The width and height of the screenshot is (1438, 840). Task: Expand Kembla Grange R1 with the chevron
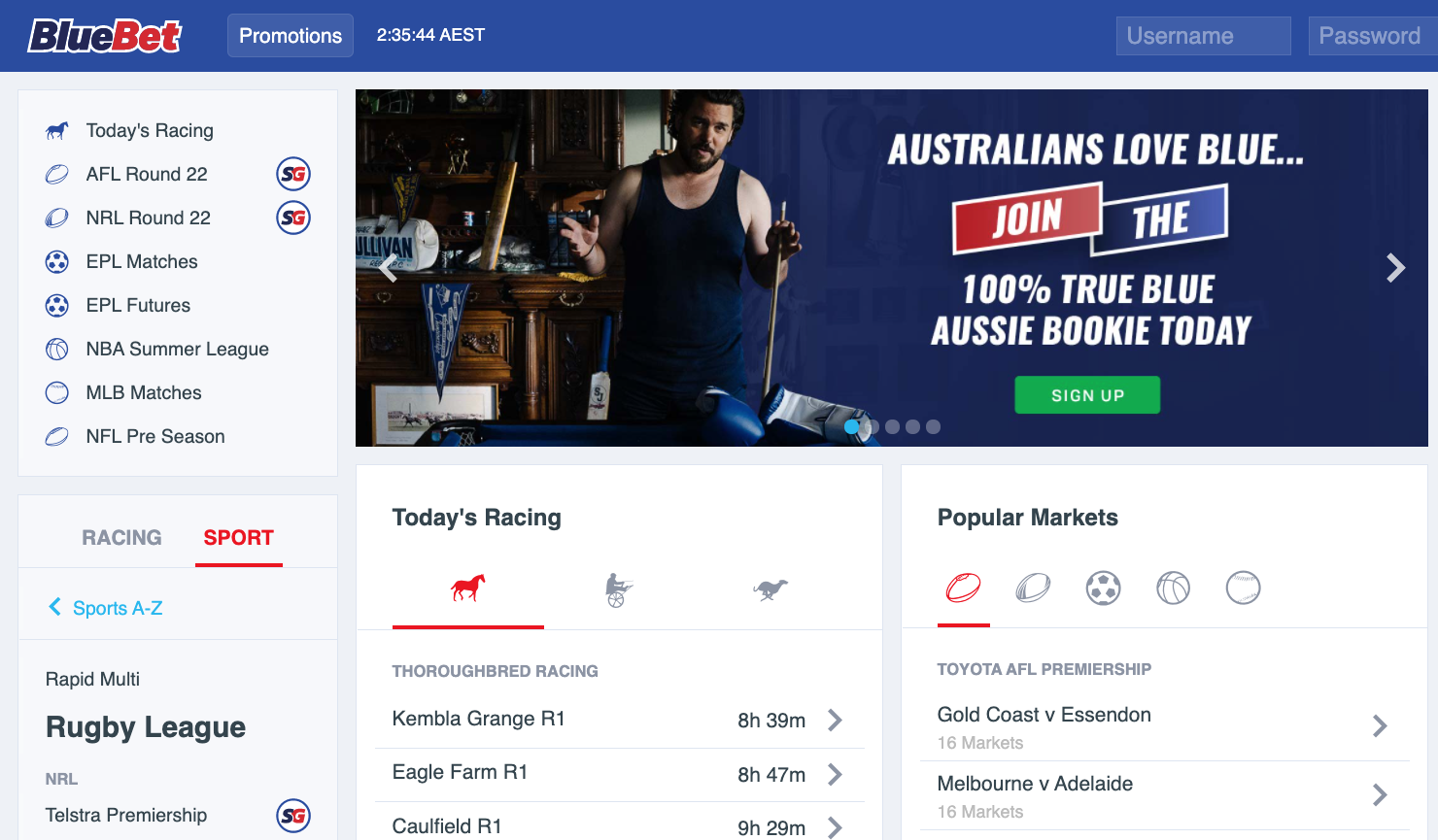835,720
